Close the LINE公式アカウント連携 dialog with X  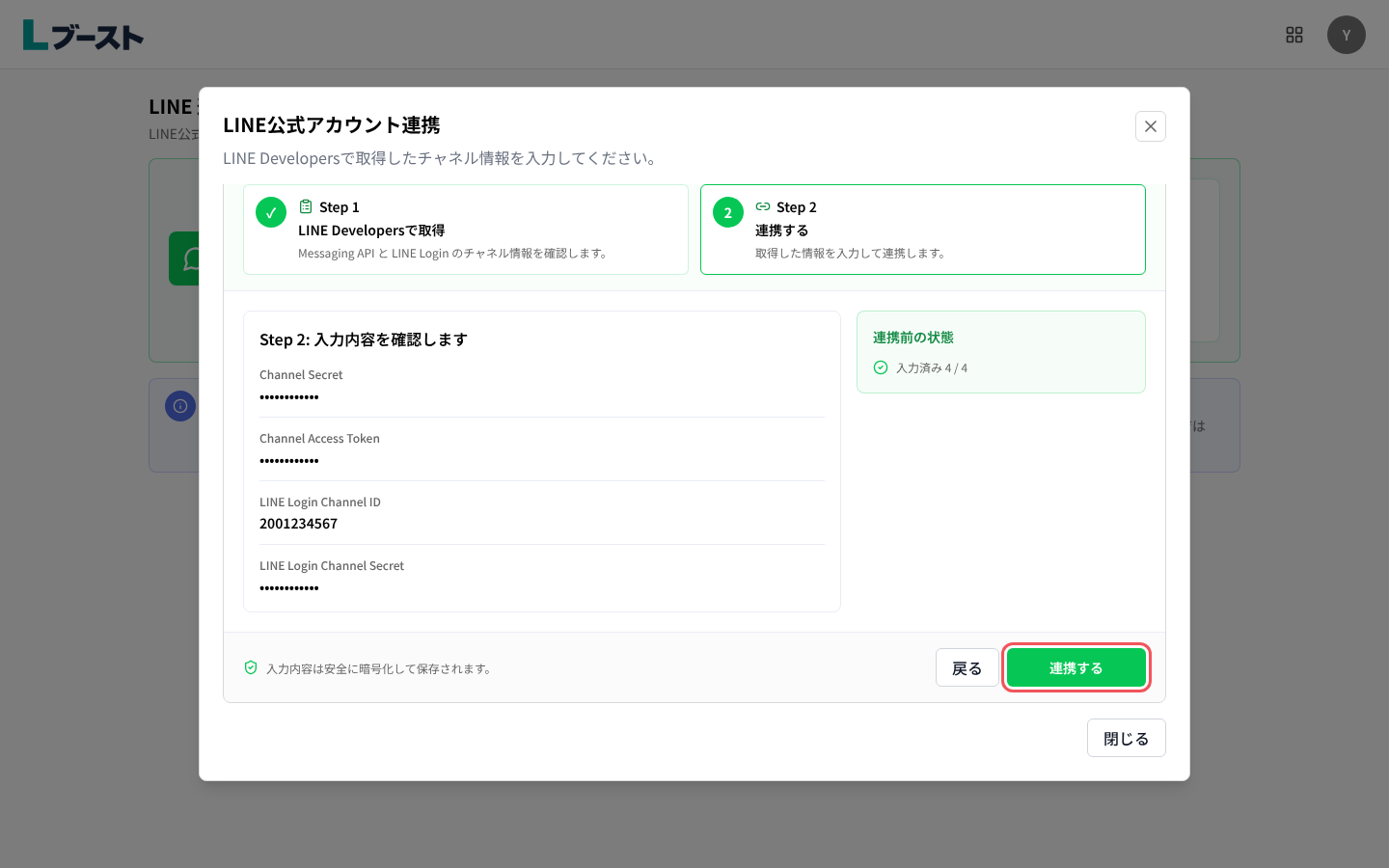(1151, 126)
